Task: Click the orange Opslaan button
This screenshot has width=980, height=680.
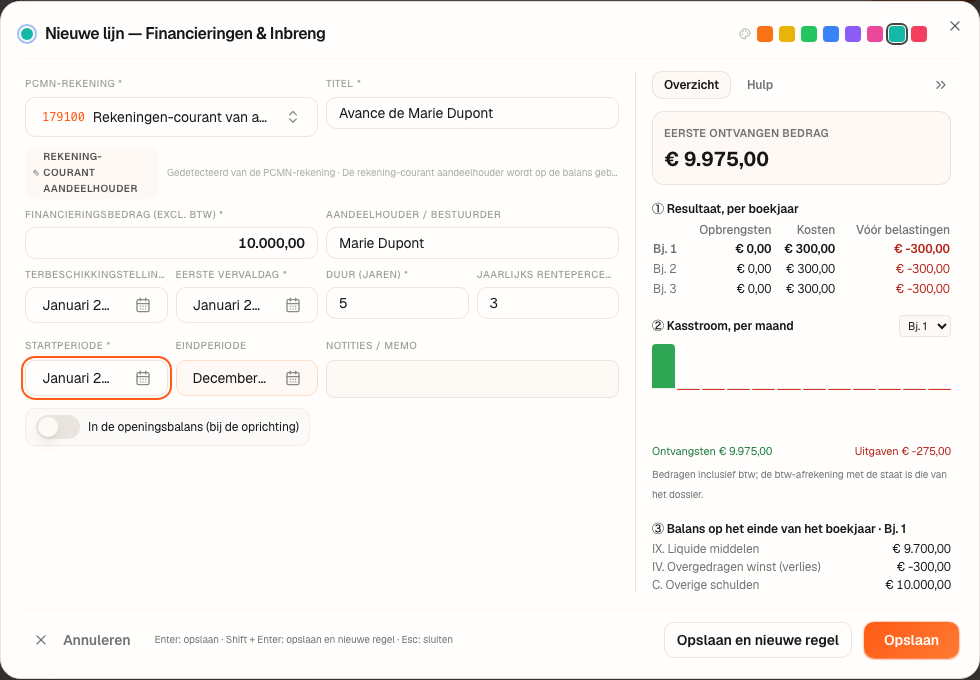Action: tap(911, 640)
